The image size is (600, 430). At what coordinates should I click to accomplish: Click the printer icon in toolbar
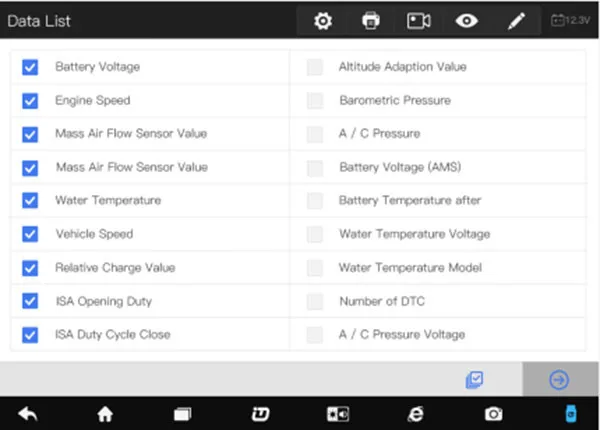pyautogui.click(x=371, y=21)
